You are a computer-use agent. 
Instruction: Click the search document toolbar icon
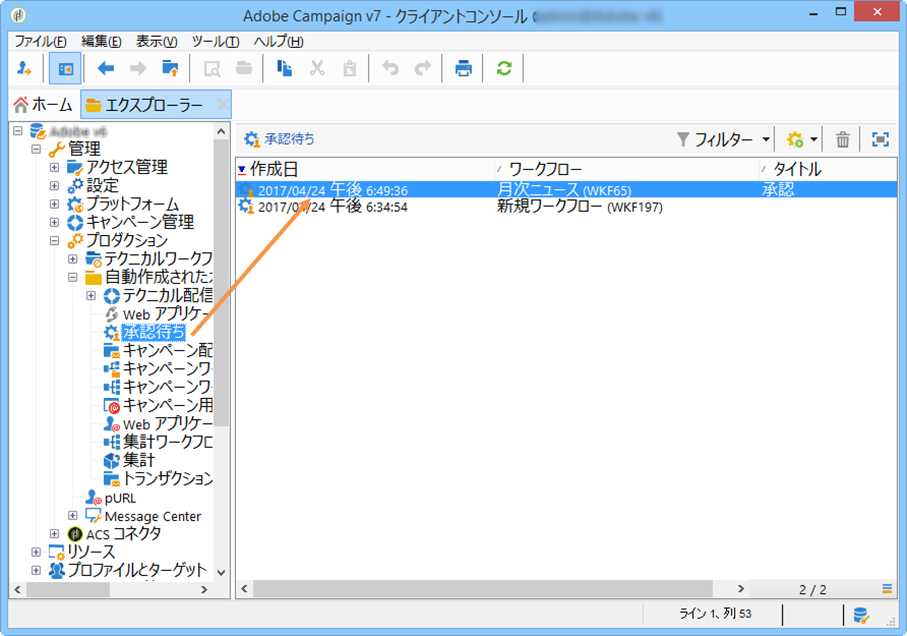(x=212, y=69)
